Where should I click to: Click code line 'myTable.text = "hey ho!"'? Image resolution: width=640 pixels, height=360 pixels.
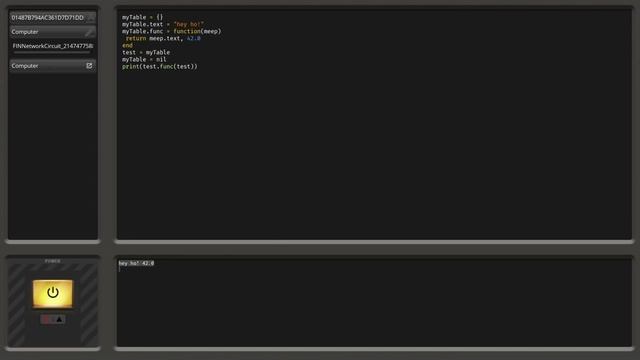(162, 24)
